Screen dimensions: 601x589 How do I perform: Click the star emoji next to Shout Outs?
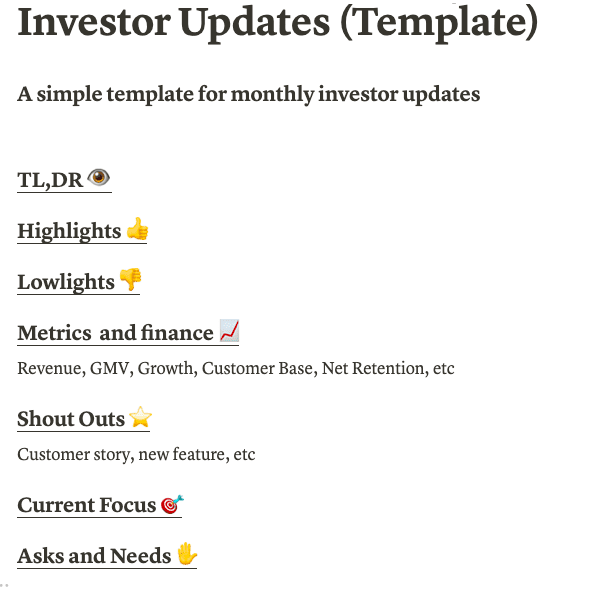(x=140, y=417)
